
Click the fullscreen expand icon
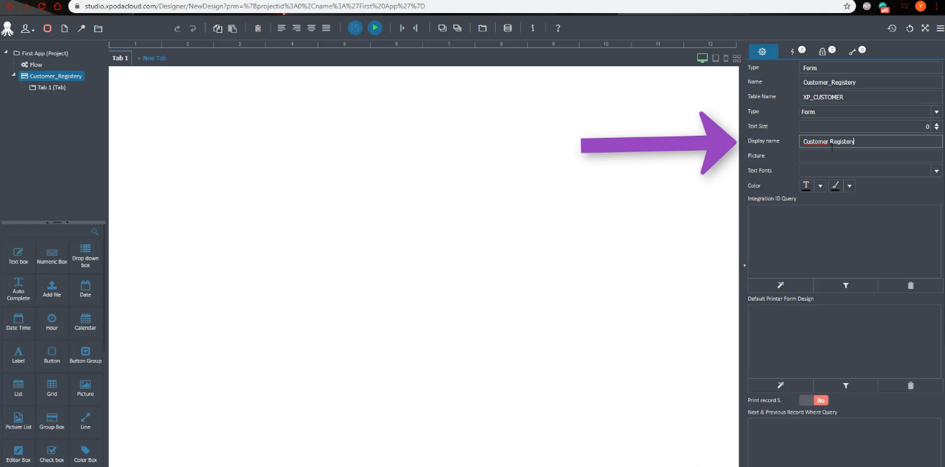pos(925,28)
